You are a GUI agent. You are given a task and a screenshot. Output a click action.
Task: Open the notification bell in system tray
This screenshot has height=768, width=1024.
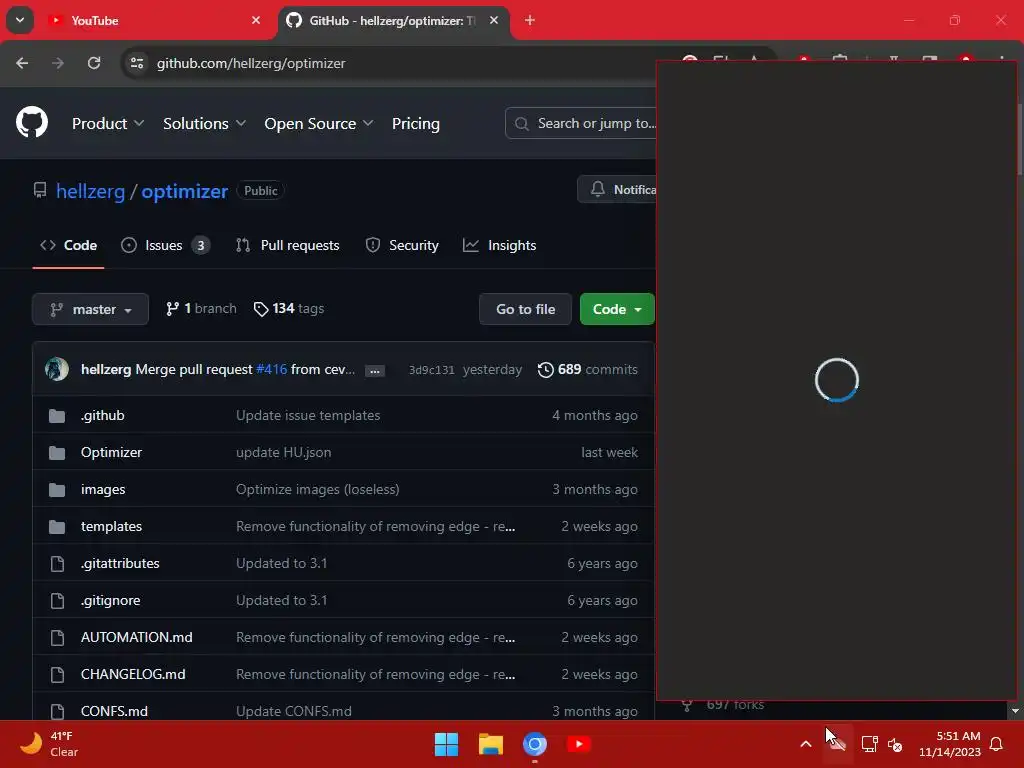click(x=997, y=744)
